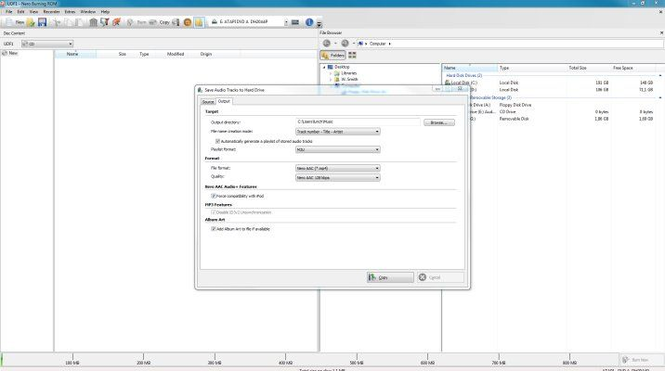
Task: Click the orange round disc toolbar icon
Action: (187, 22)
